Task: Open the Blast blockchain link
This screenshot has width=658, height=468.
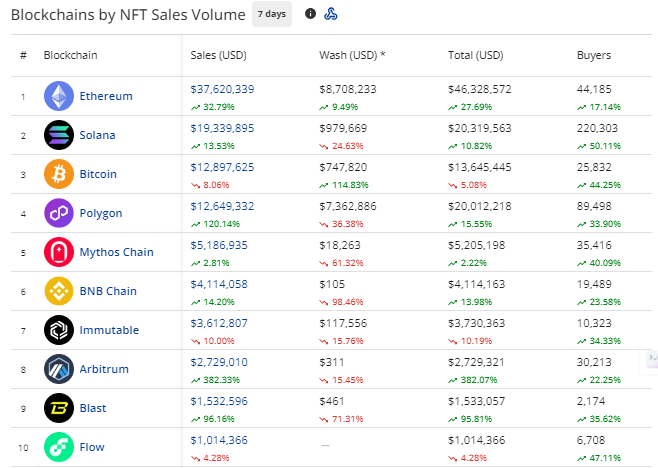Action: pyautogui.click(x=93, y=408)
